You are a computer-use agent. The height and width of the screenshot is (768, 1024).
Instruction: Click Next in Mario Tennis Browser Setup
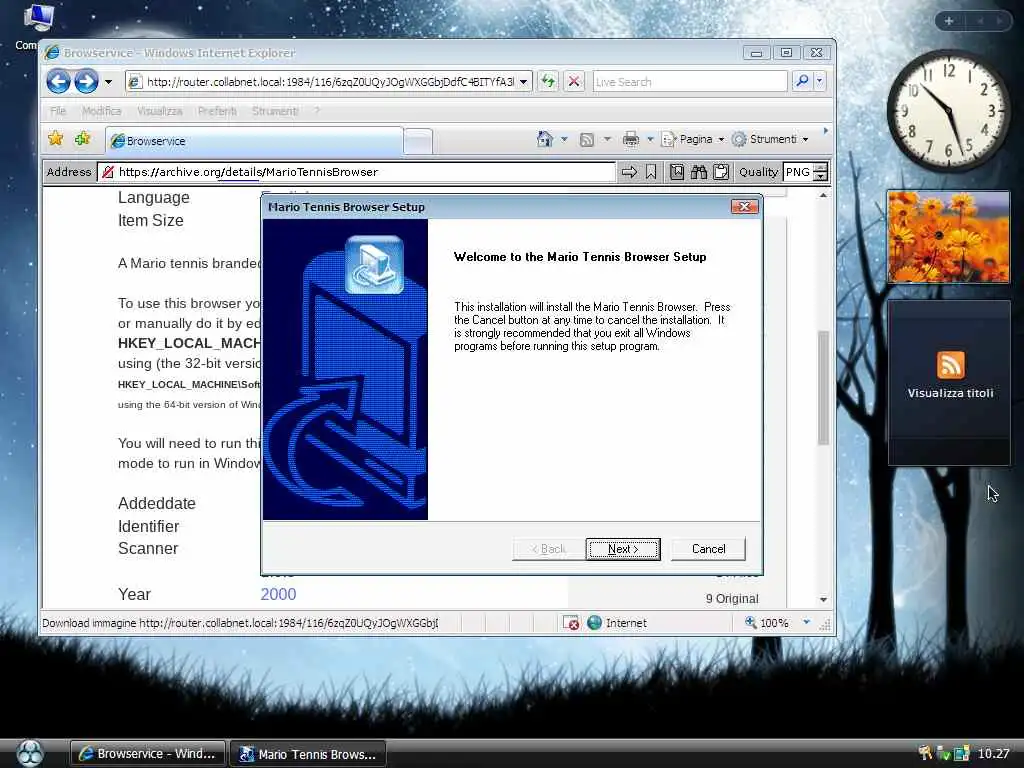click(623, 549)
